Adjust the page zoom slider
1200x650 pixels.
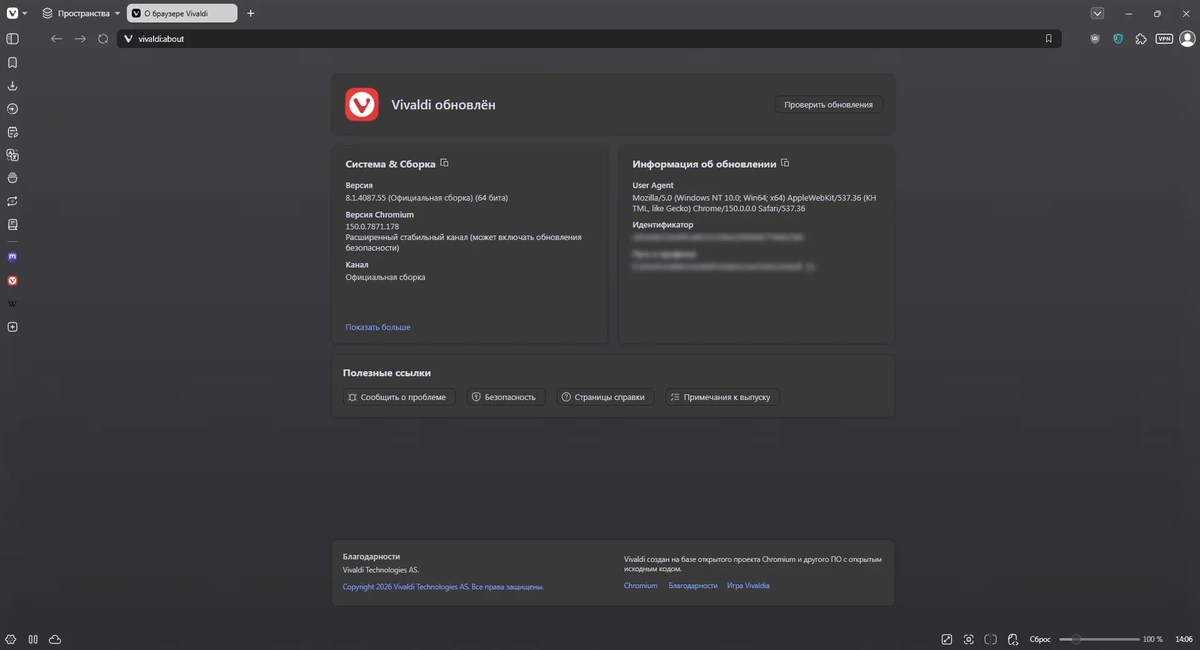click(x=1100, y=639)
